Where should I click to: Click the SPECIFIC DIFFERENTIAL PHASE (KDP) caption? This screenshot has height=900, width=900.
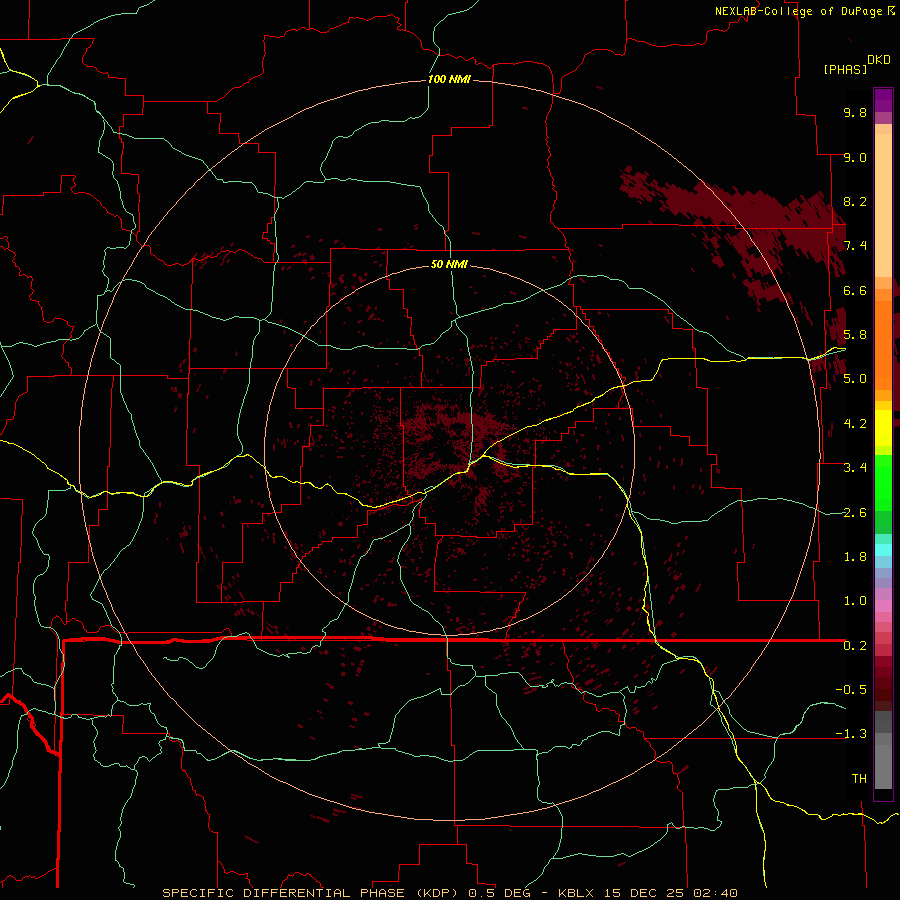pos(312,893)
